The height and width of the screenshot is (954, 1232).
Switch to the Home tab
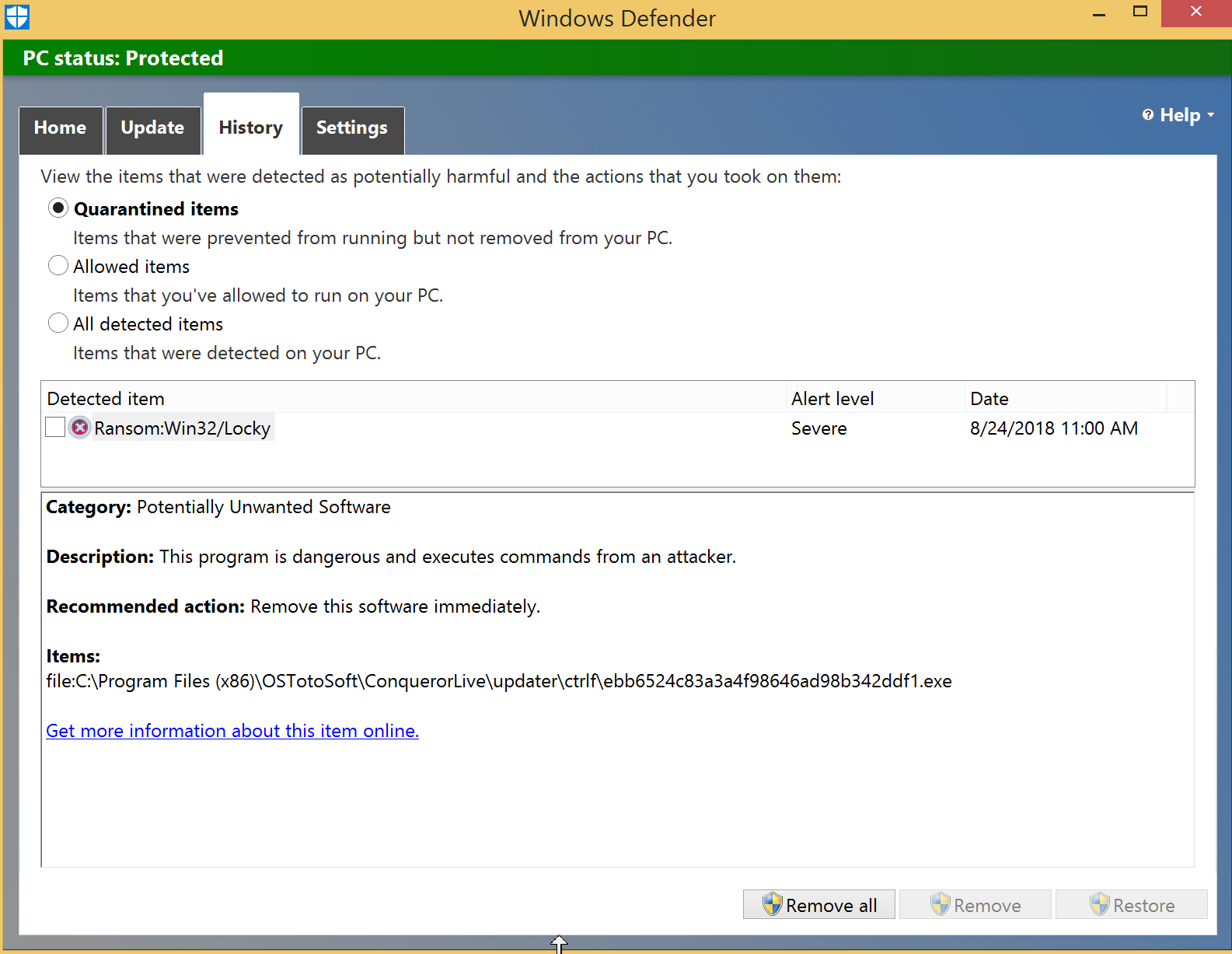(x=61, y=129)
